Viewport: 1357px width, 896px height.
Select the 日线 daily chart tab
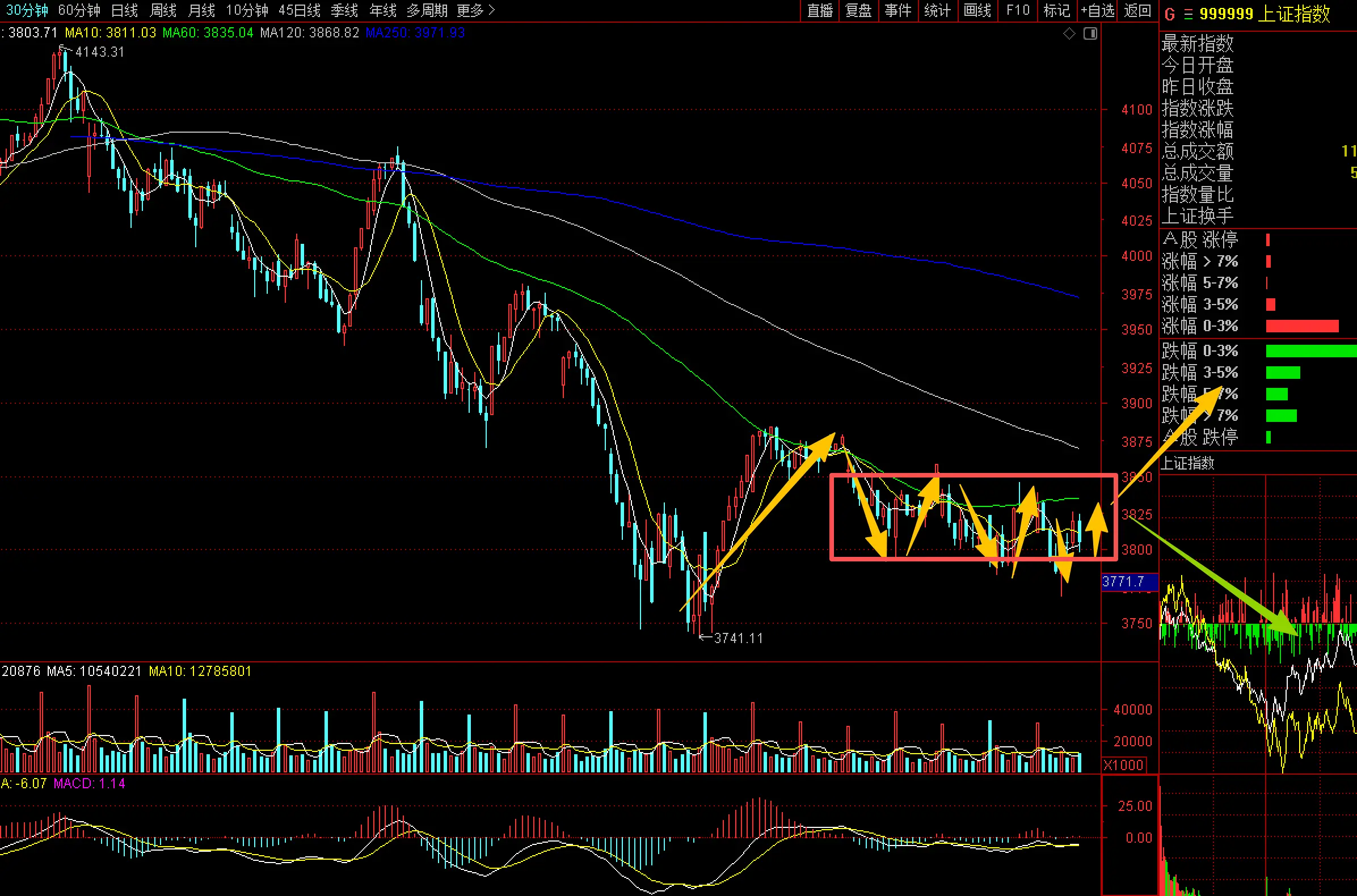tap(125, 10)
